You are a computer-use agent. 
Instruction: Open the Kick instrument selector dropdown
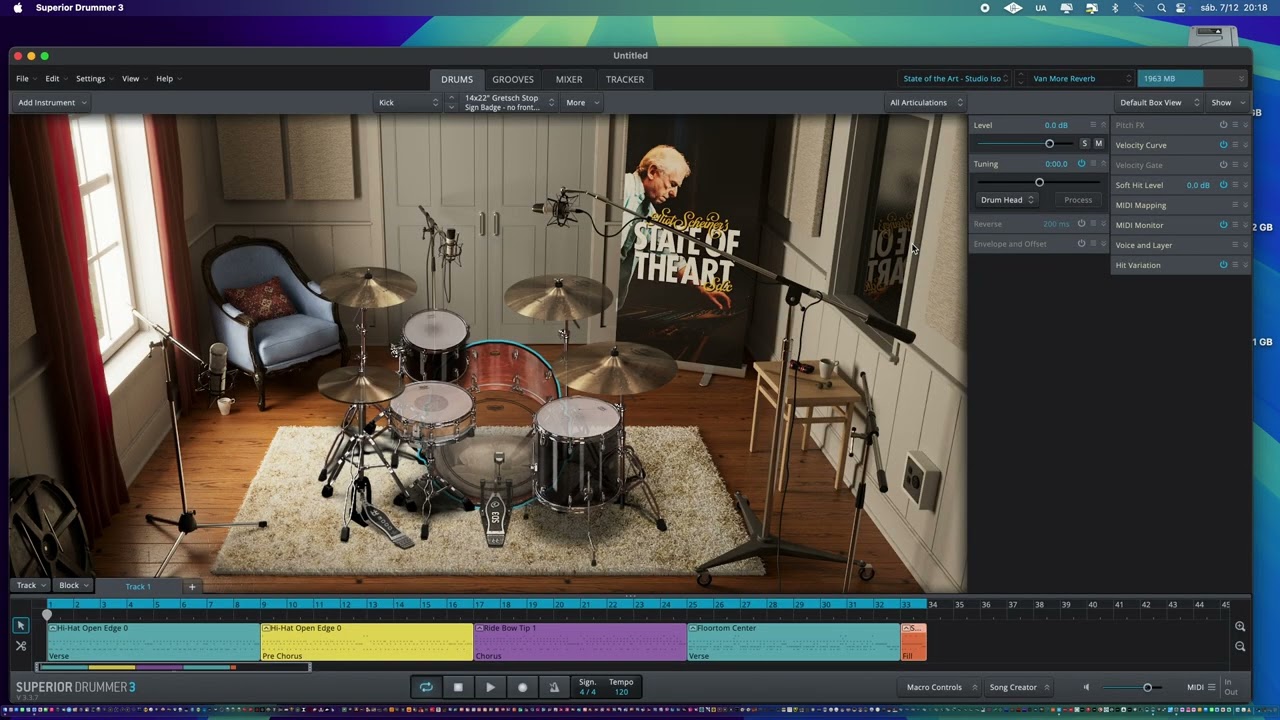[x=408, y=102]
